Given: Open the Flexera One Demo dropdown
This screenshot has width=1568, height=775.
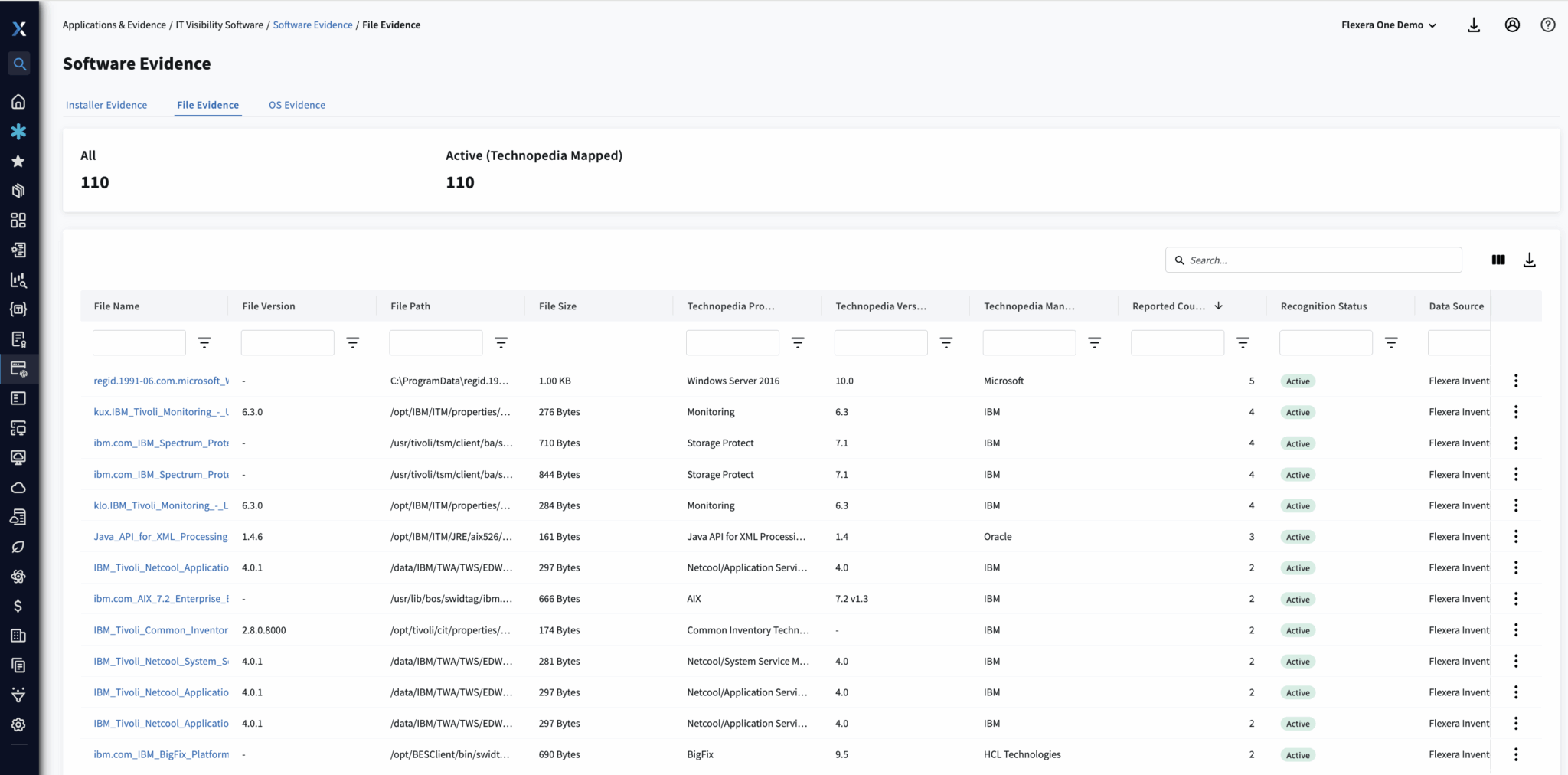Looking at the screenshot, I should tap(1389, 25).
